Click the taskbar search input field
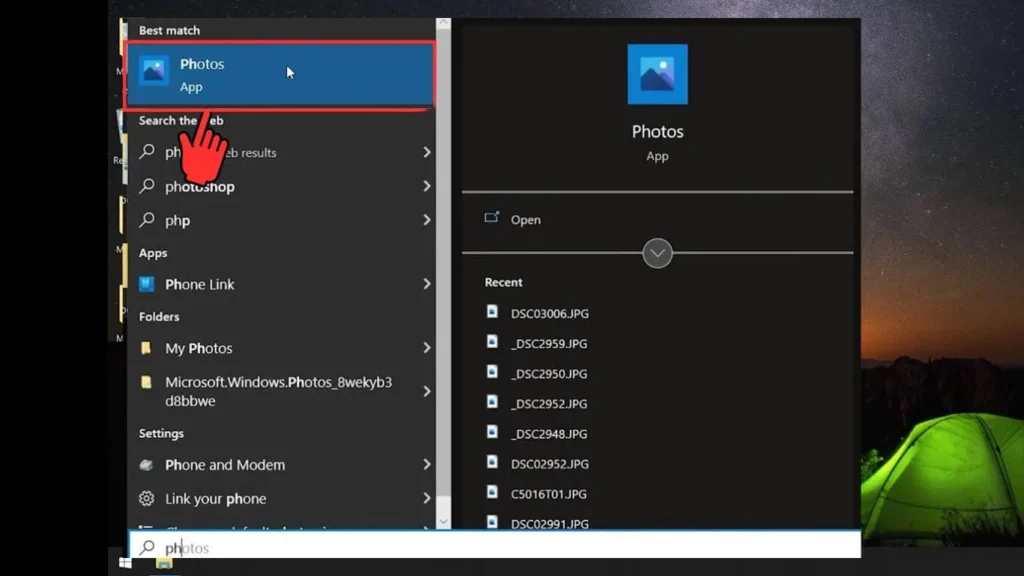This screenshot has width=1024, height=576. pyautogui.click(x=494, y=547)
